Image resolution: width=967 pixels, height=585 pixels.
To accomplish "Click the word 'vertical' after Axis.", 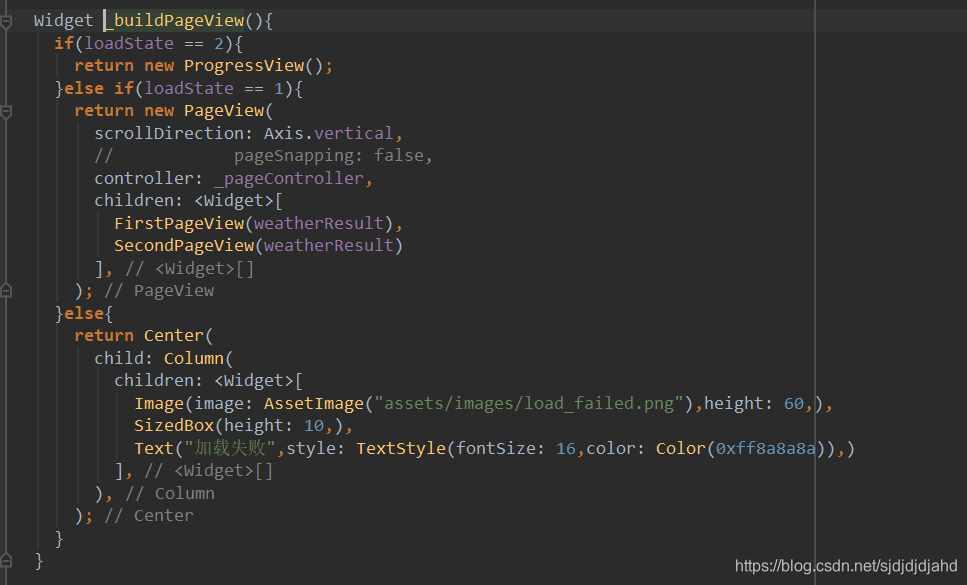I will pyautogui.click(x=353, y=134).
